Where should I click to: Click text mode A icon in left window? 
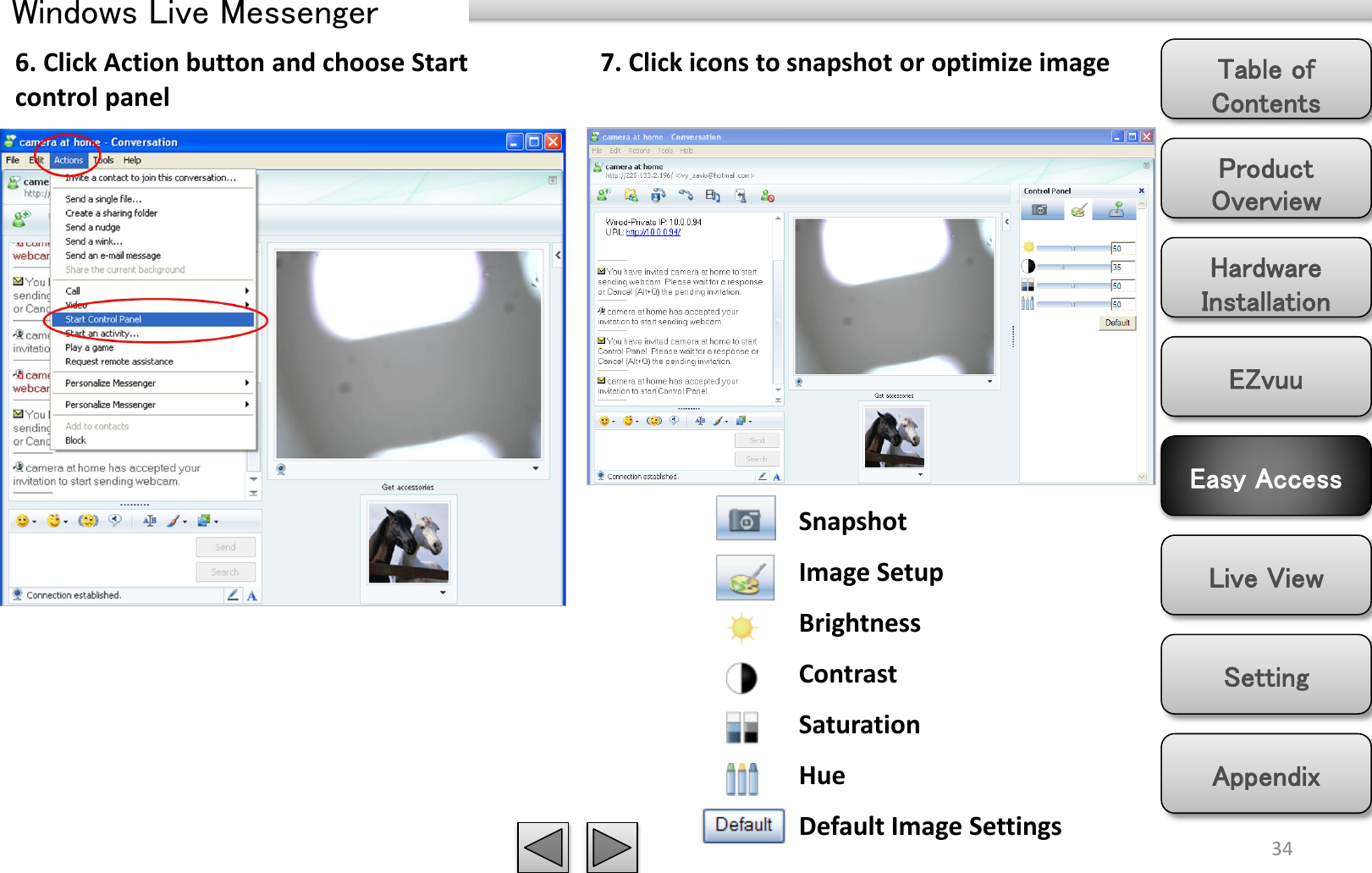click(x=251, y=596)
